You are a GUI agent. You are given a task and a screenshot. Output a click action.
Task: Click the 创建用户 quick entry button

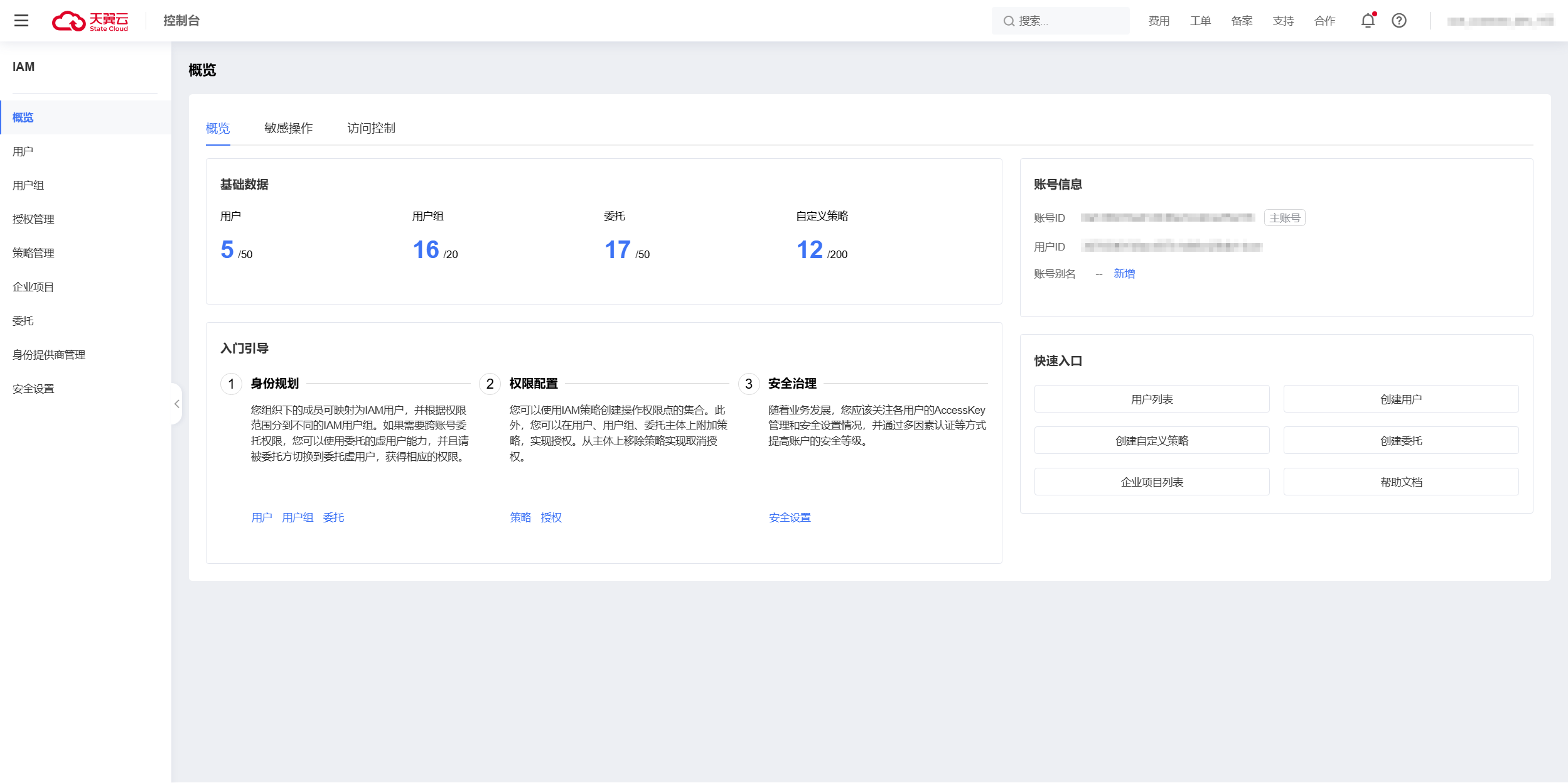(x=1401, y=399)
